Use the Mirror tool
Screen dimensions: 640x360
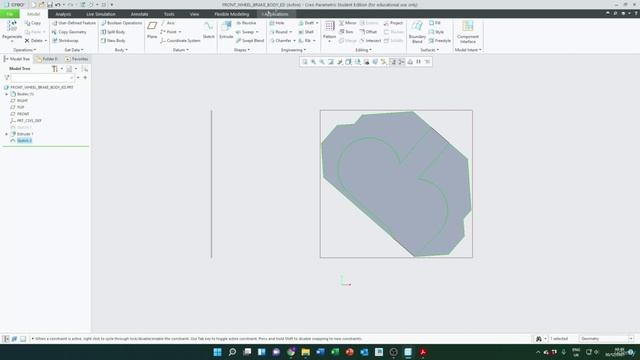[x=348, y=23]
